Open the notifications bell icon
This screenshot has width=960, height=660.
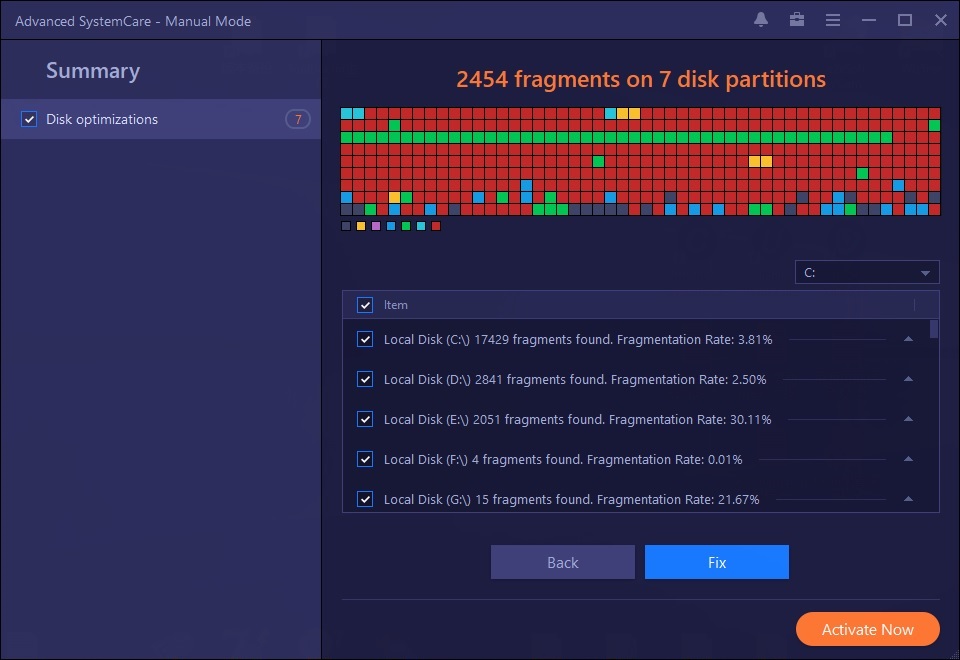760,20
